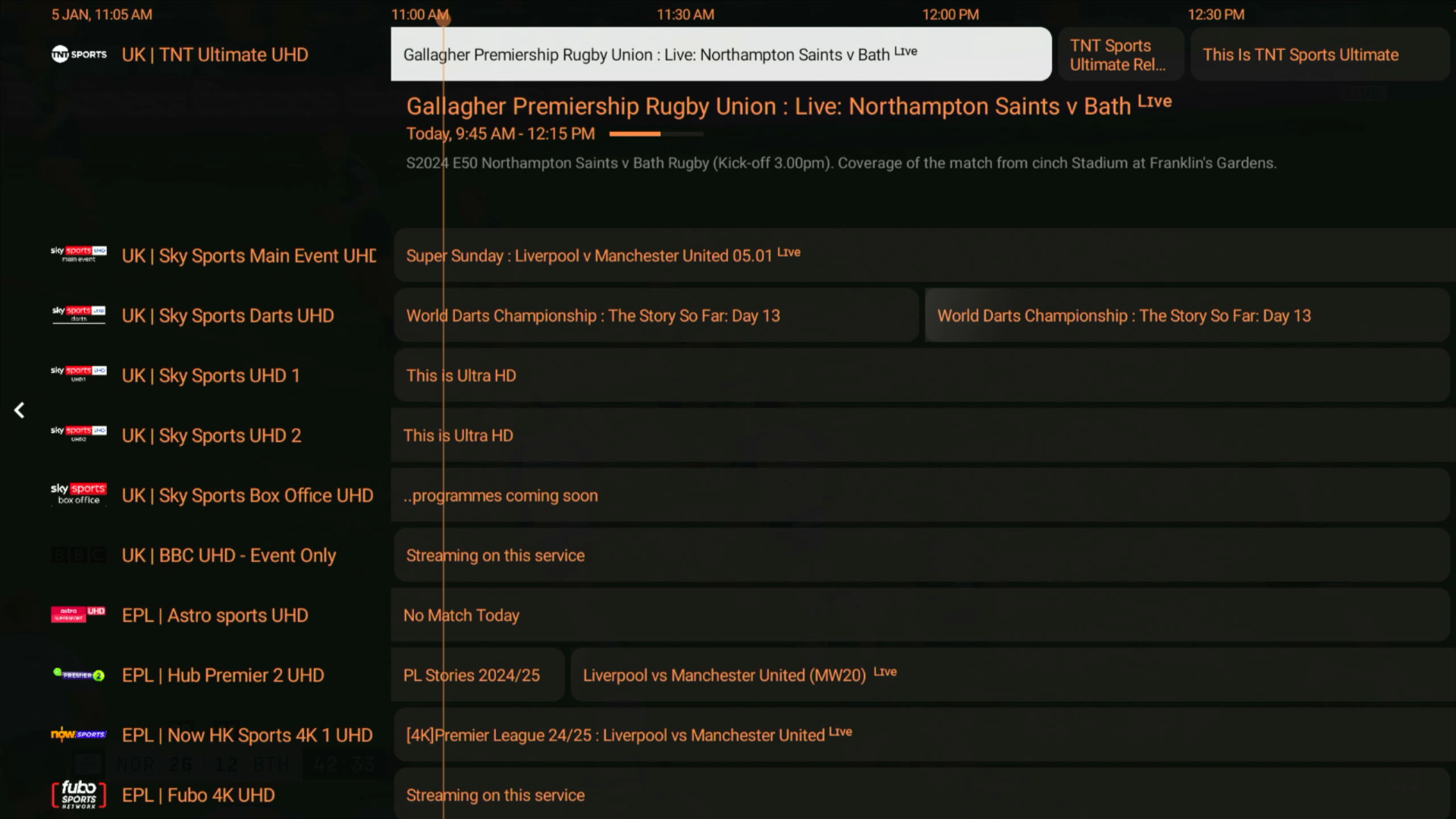Click the current time marker at 11:00 AM

(444, 18)
